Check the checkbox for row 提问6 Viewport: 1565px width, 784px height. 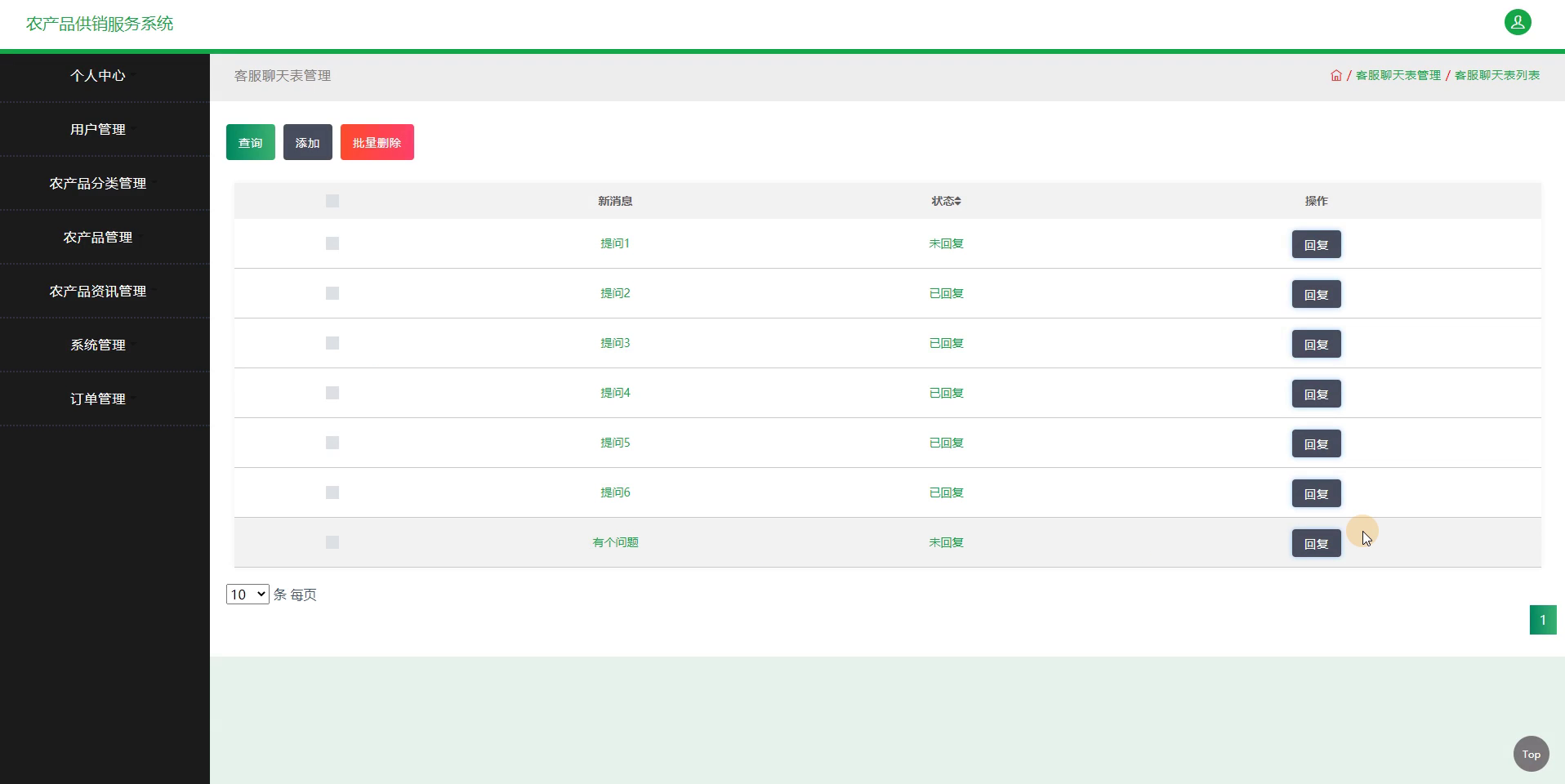pos(332,492)
